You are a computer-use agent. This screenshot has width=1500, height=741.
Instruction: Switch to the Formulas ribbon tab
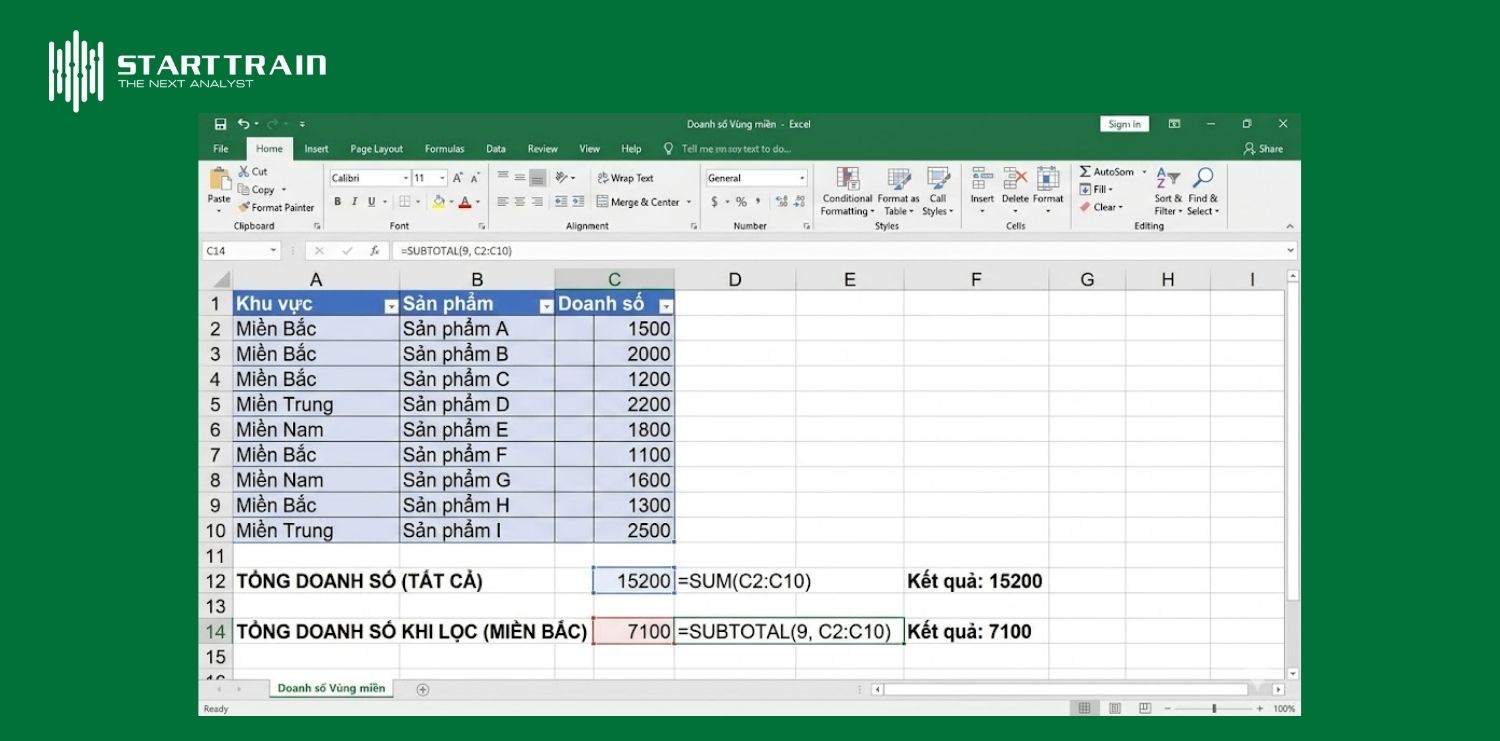coord(444,148)
